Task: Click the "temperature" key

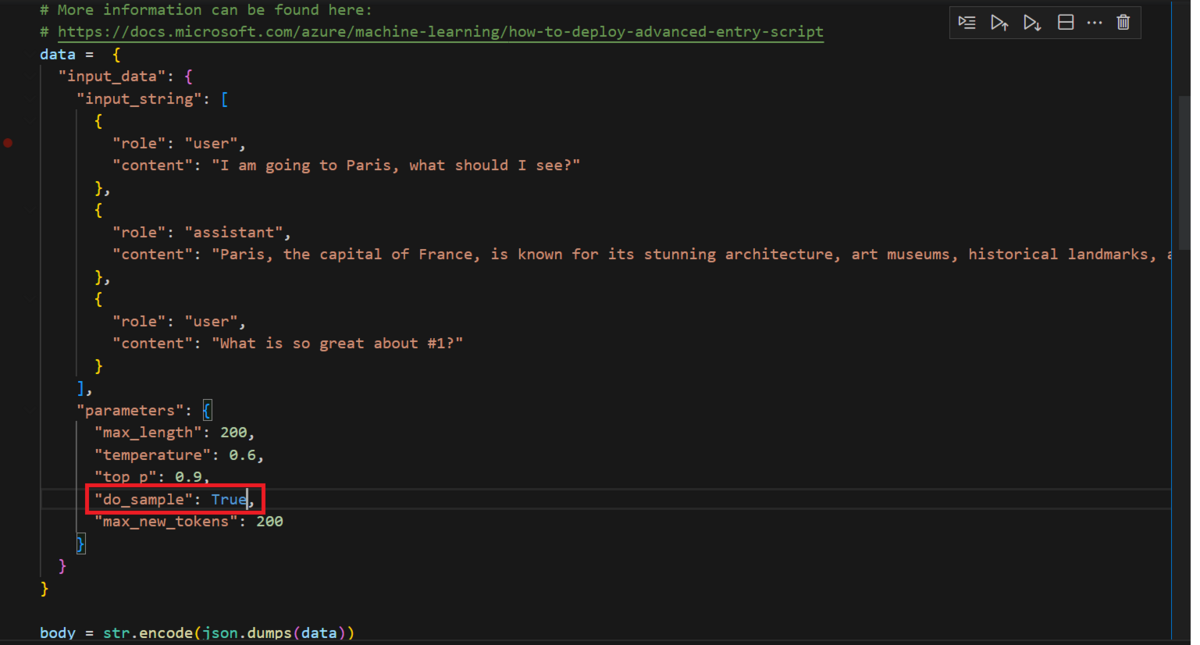Action: coord(153,455)
